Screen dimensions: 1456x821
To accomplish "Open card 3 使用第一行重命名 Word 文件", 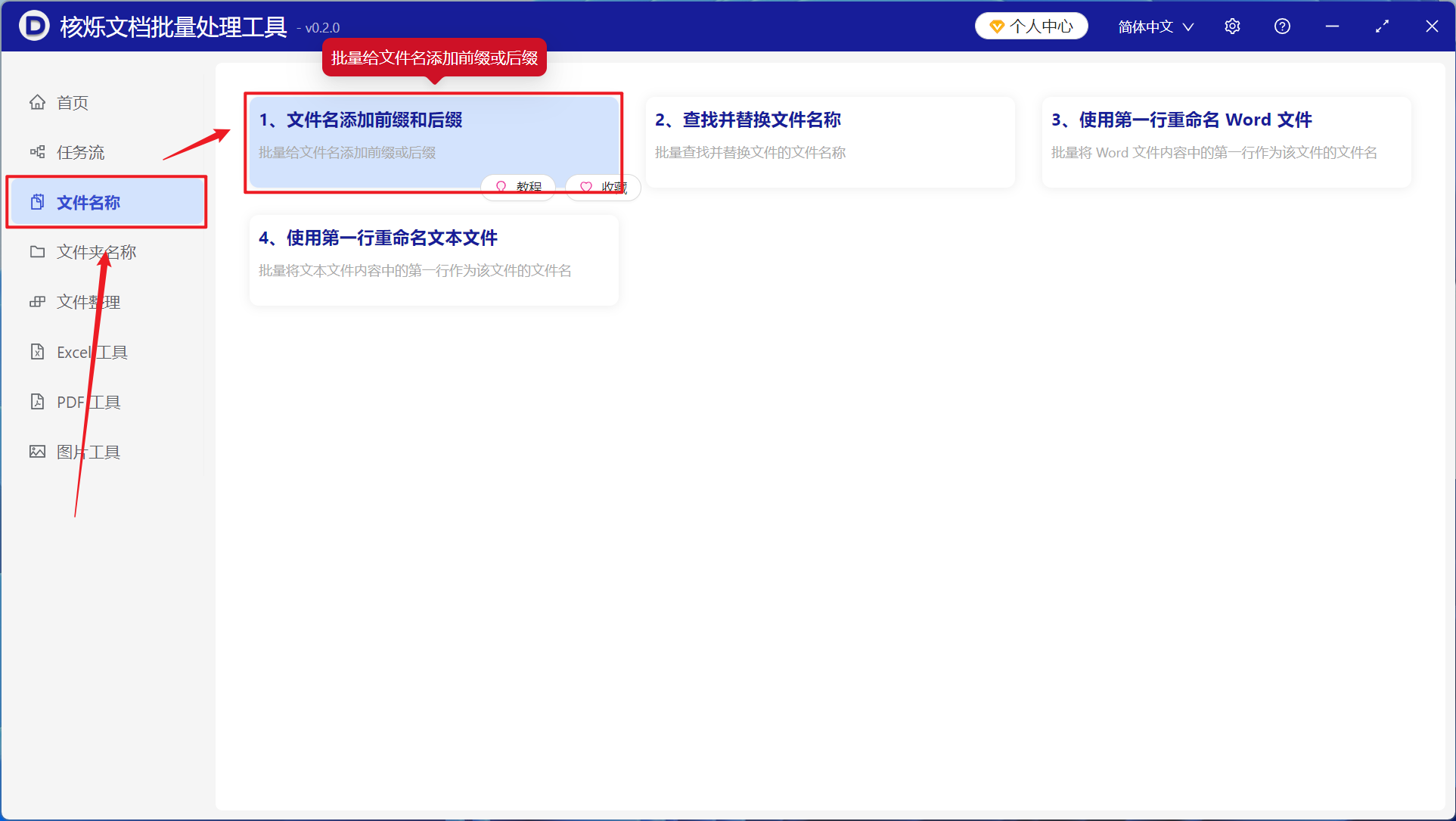I will tap(1226, 142).
